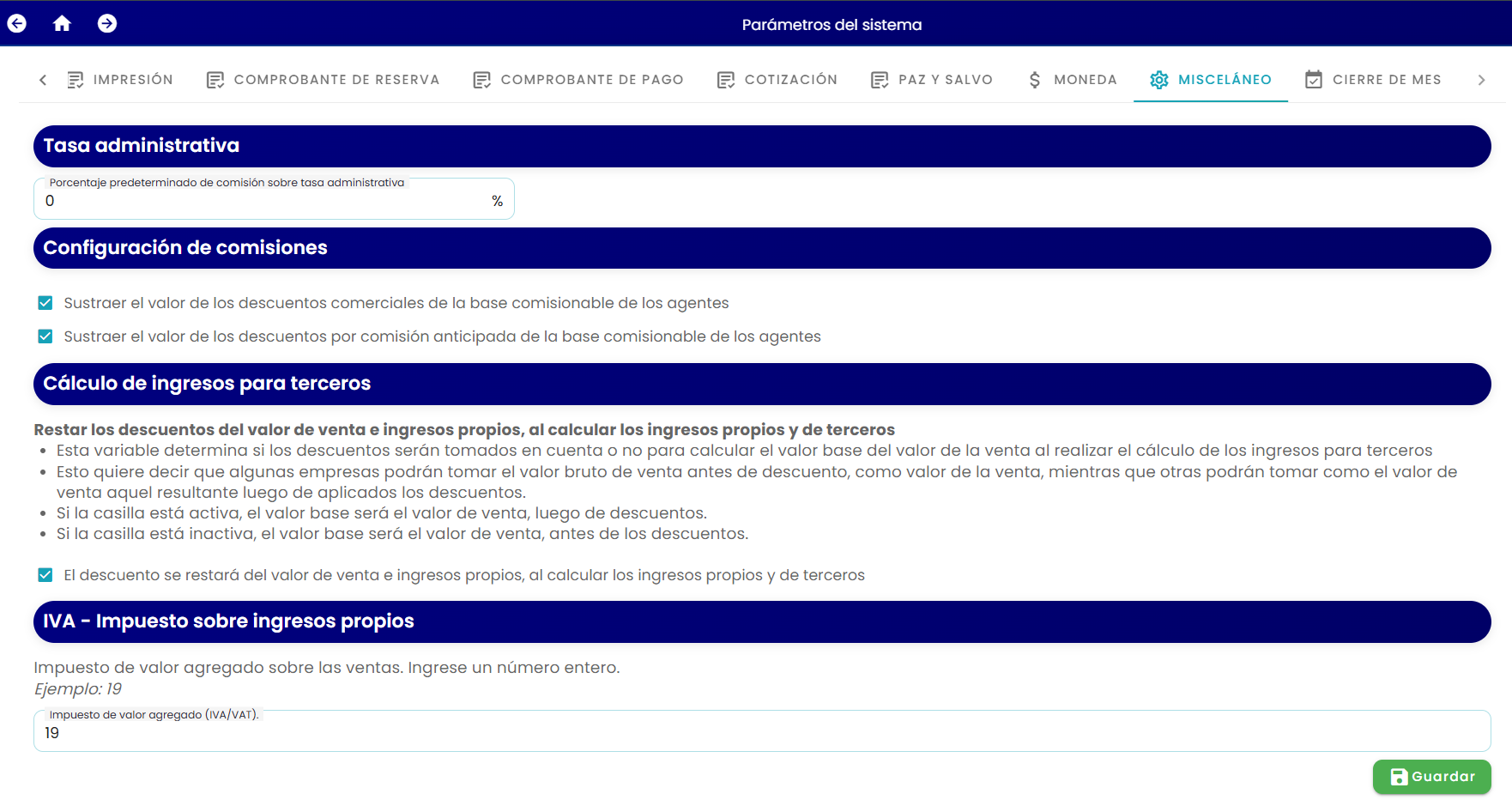
Task: Switch to the Paz y Salvo tab
Action: (932, 80)
